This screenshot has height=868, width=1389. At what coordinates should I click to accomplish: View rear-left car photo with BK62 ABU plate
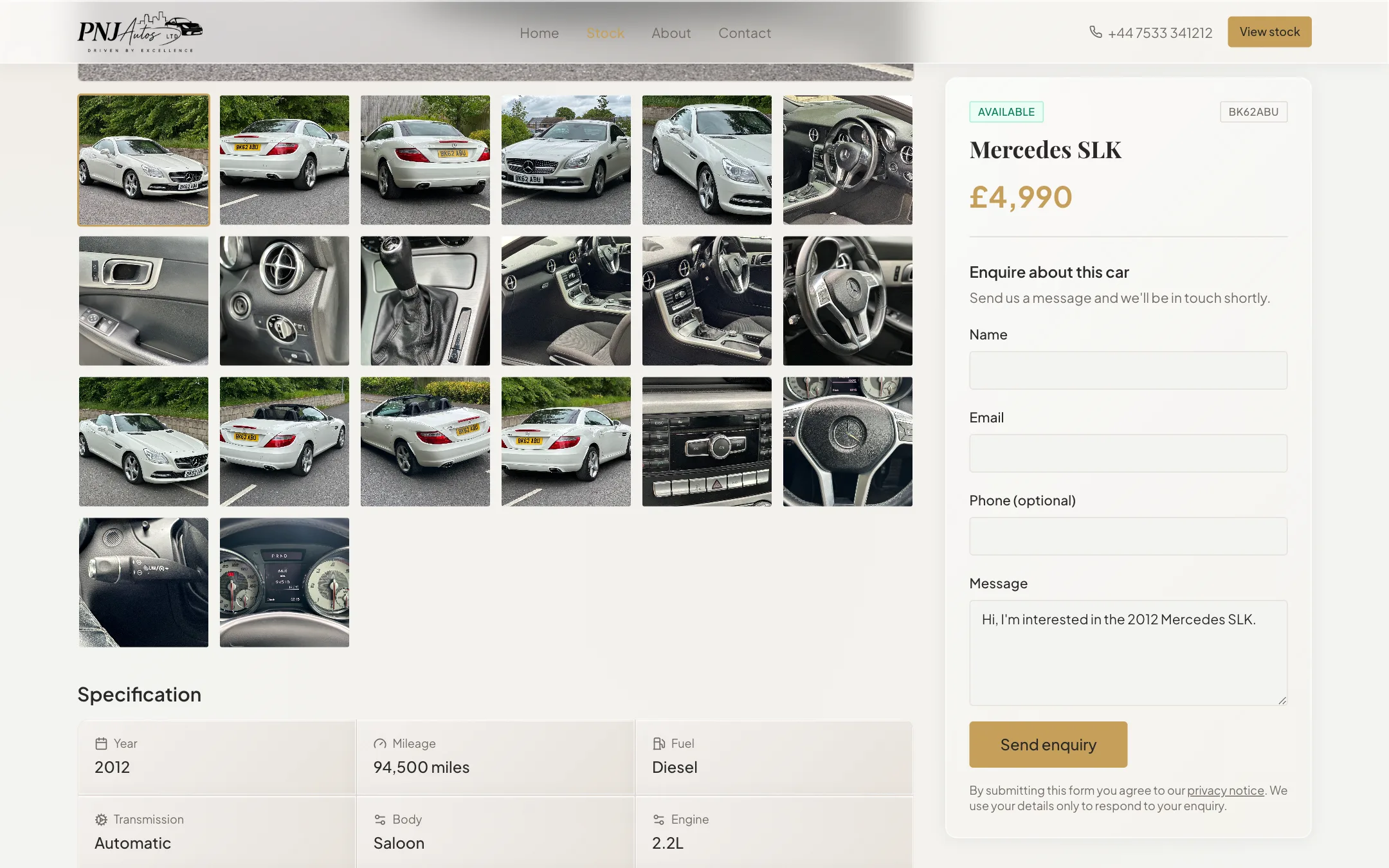[284, 160]
